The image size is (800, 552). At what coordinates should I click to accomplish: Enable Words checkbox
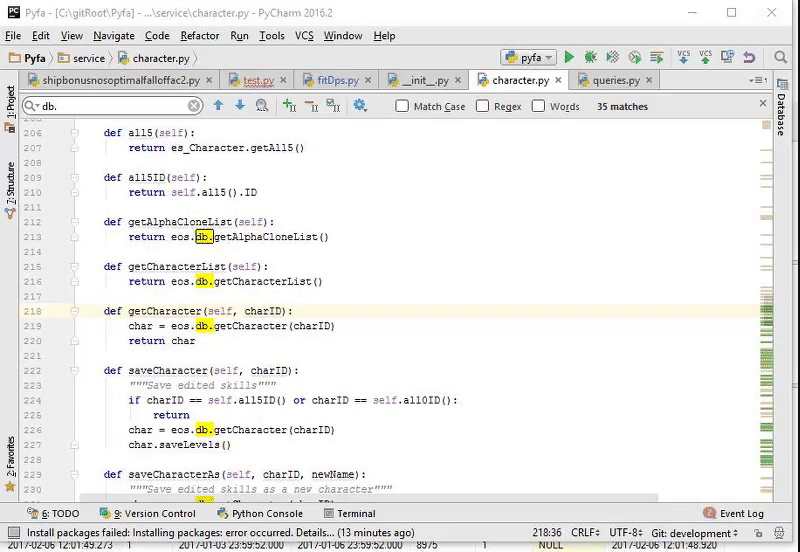(538, 106)
